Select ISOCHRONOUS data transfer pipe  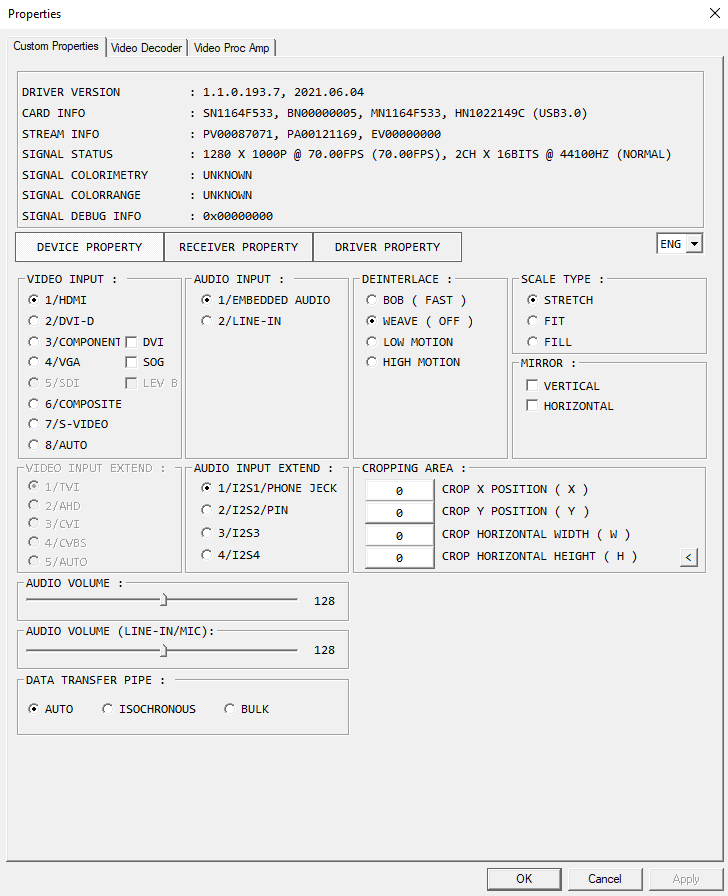108,709
